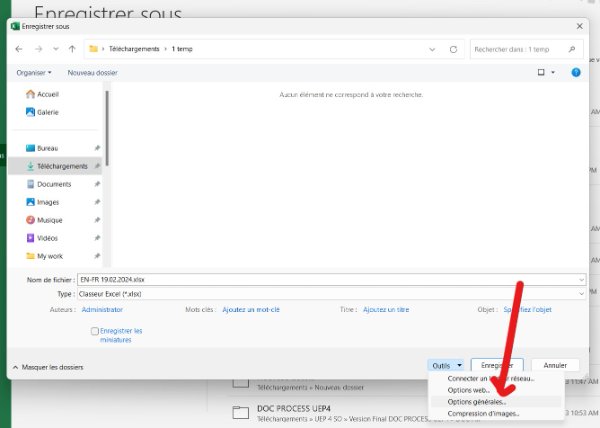Enable 'Enregistrer les miniatures' checkbox
Image resolution: width=600 pixels, height=428 pixels.
[x=95, y=331]
